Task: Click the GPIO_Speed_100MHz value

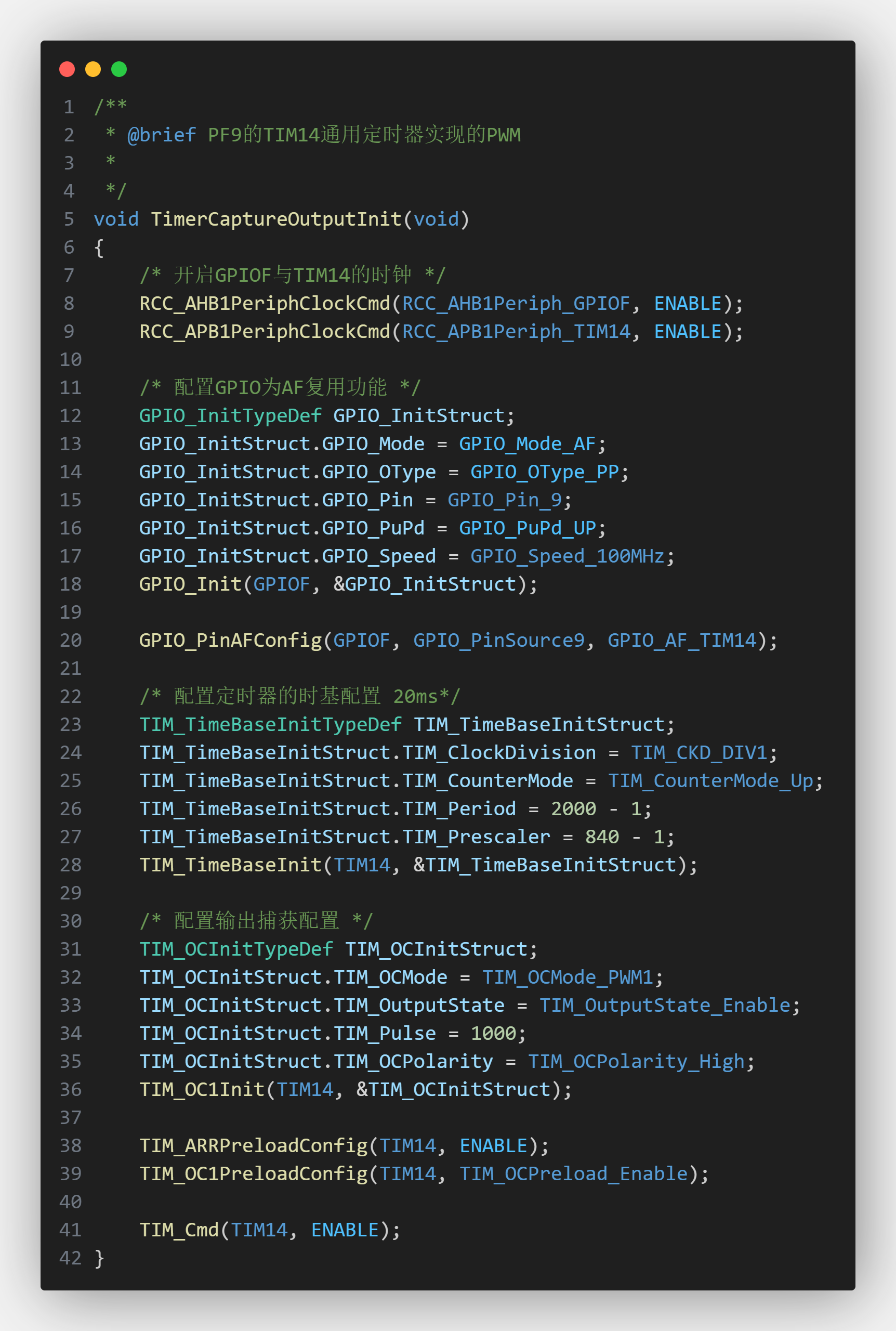Action: coord(568,556)
